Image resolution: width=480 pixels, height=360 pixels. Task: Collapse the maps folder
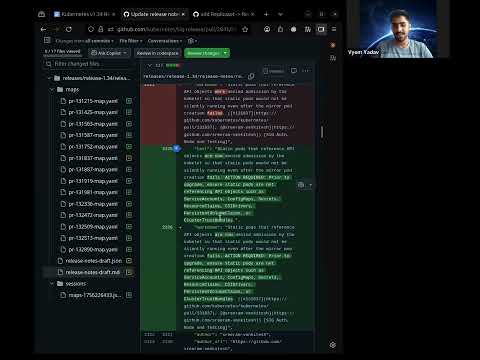coord(52,89)
